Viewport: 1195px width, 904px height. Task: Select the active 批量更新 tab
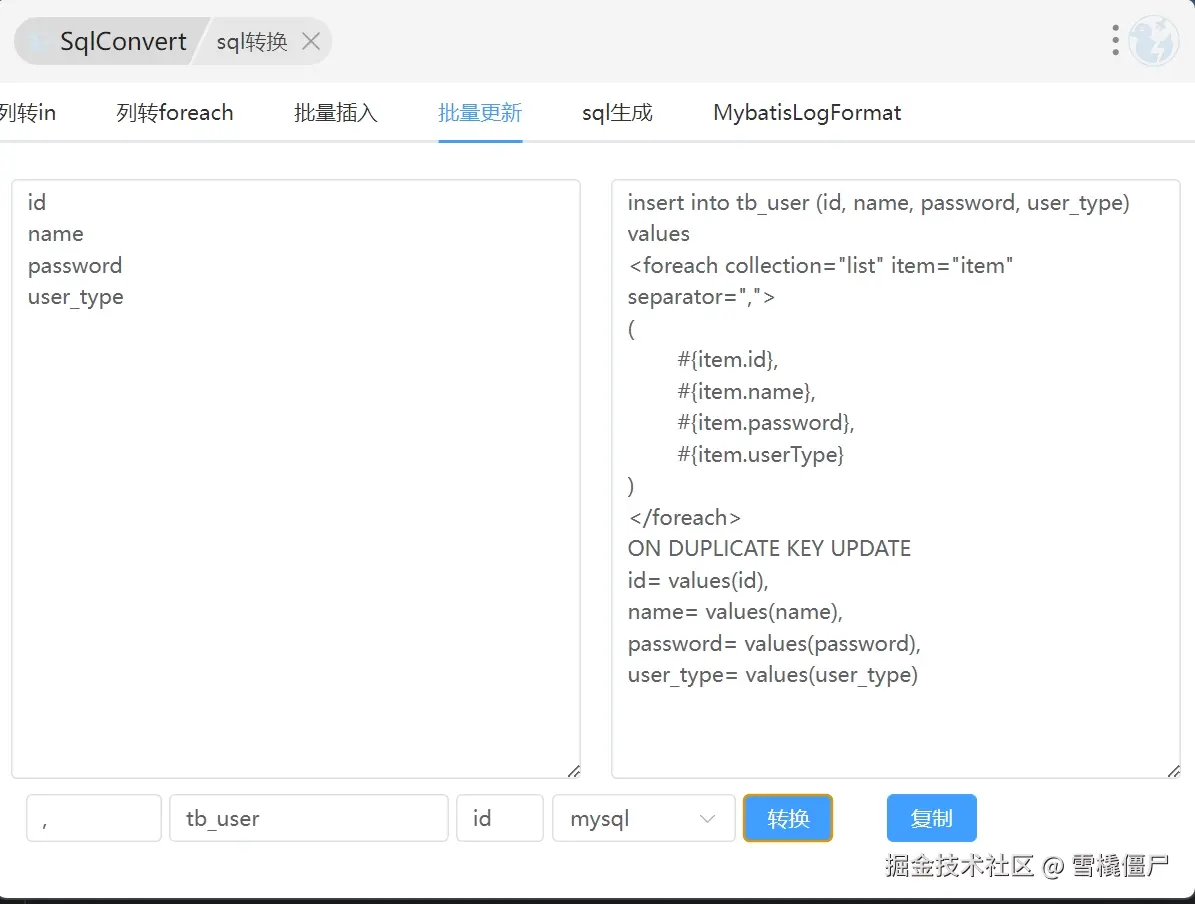point(480,113)
